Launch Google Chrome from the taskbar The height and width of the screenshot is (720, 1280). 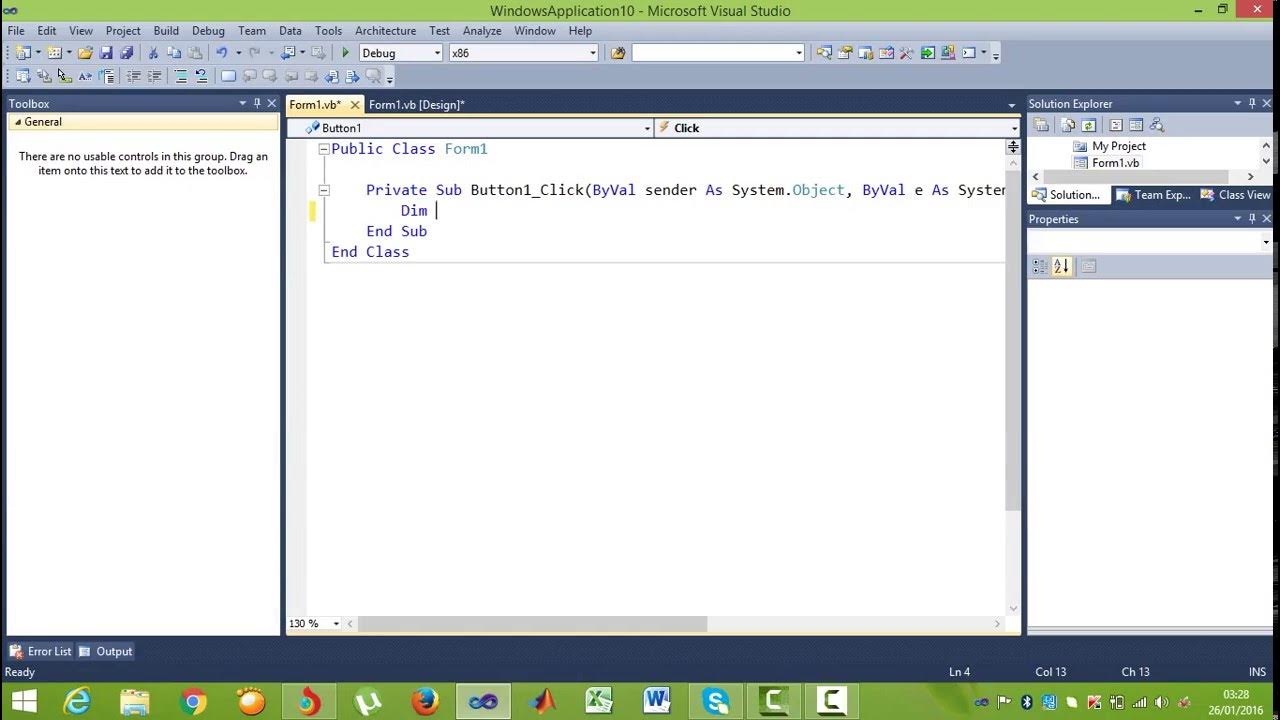click(193, 701)
